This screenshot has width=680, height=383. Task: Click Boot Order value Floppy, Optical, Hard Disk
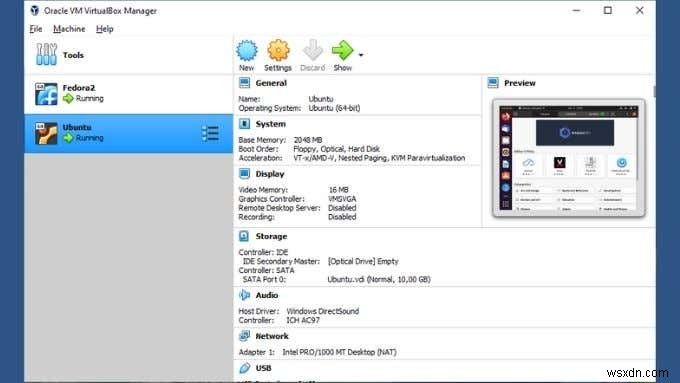(x=337, y=149)
